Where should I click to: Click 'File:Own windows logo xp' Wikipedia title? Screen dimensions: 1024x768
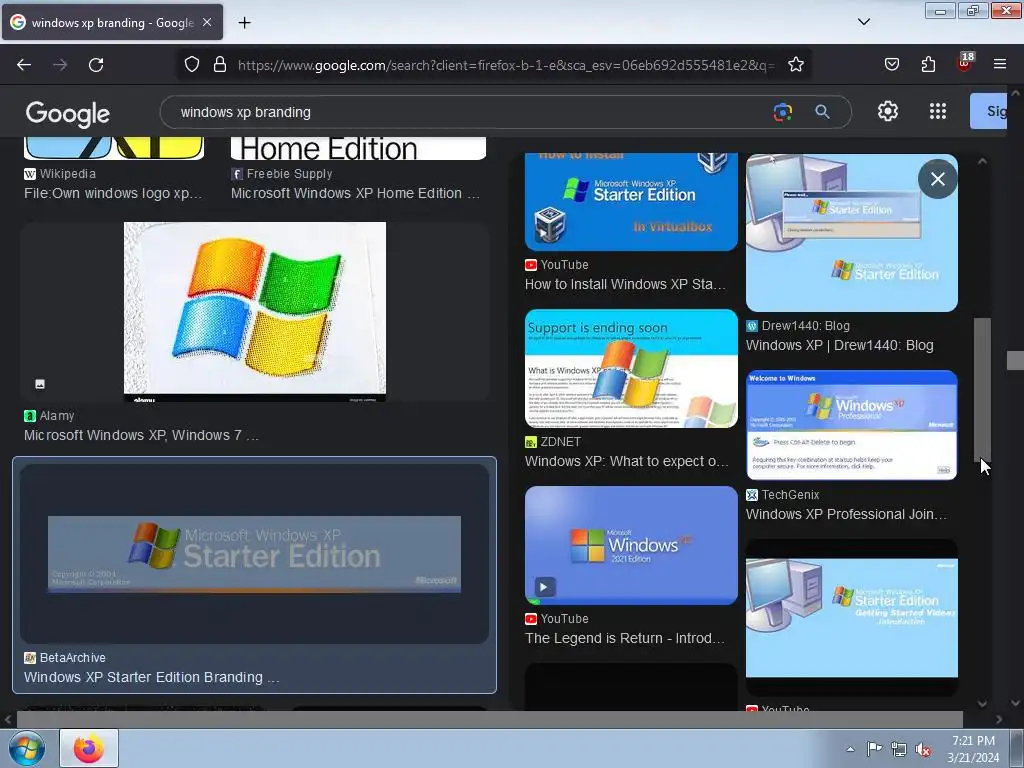[113, 193]
